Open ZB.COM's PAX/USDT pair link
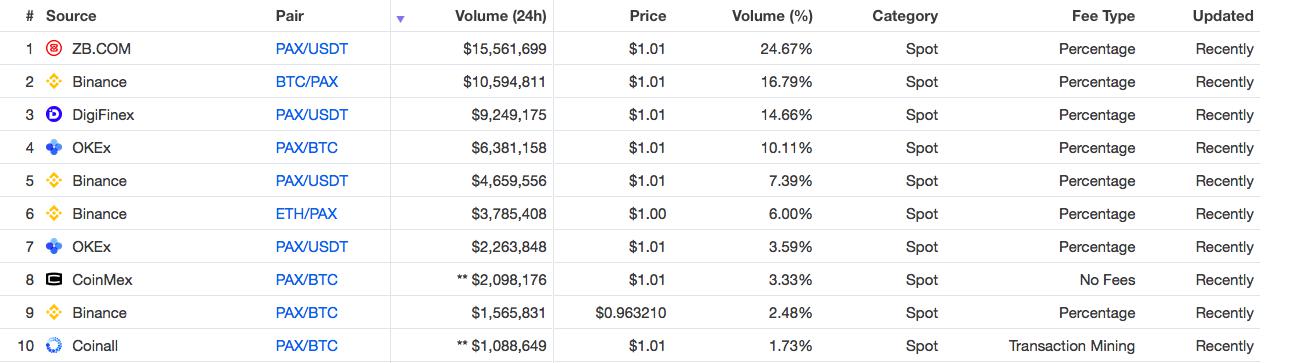The height and width of the screenshot is (363, 1306). 312,49
